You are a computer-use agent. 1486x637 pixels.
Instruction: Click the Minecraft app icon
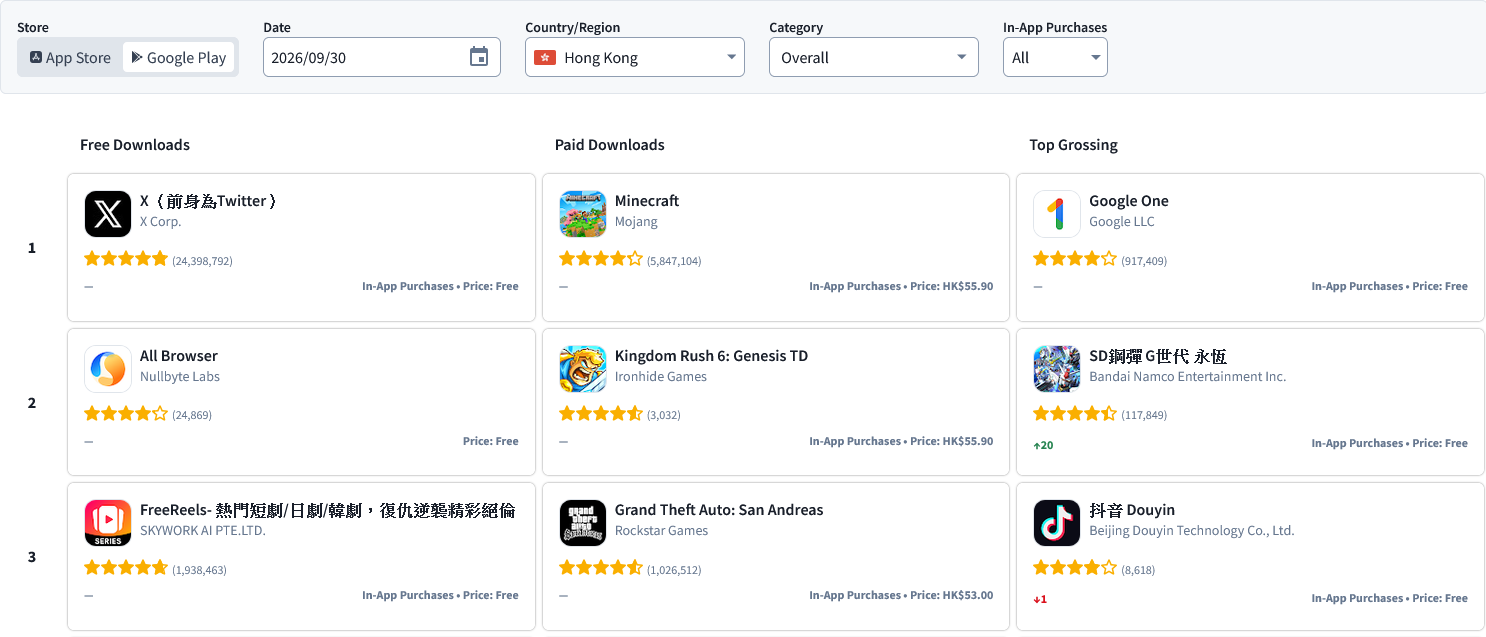[x=583, y=214]
